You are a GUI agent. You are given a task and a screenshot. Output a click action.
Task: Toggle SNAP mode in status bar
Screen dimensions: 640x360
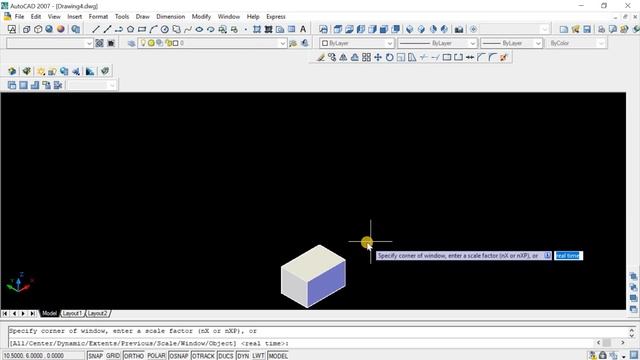pos(95,356)
